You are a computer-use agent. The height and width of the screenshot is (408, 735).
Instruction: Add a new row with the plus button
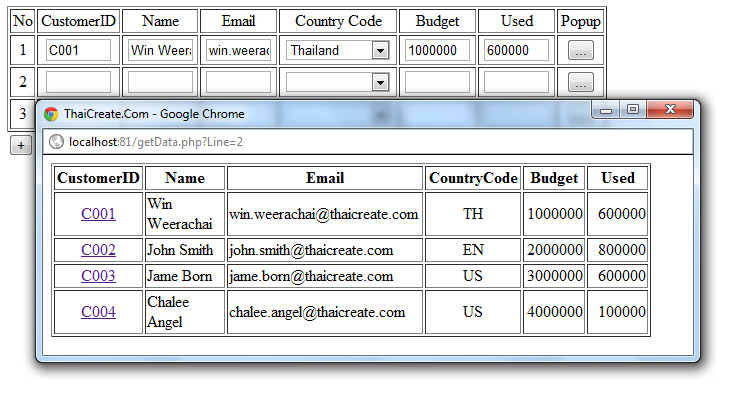coord(21,145)
